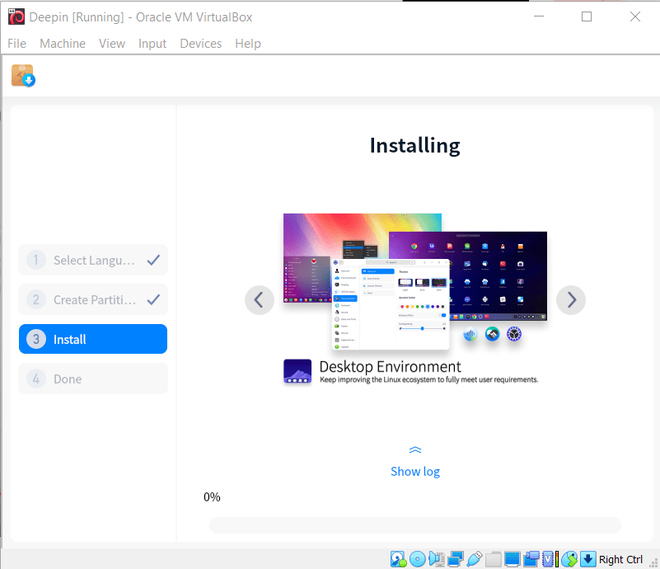The image size is (660, 569).
Task: Select step 1 Select Language
Action: 93,260
